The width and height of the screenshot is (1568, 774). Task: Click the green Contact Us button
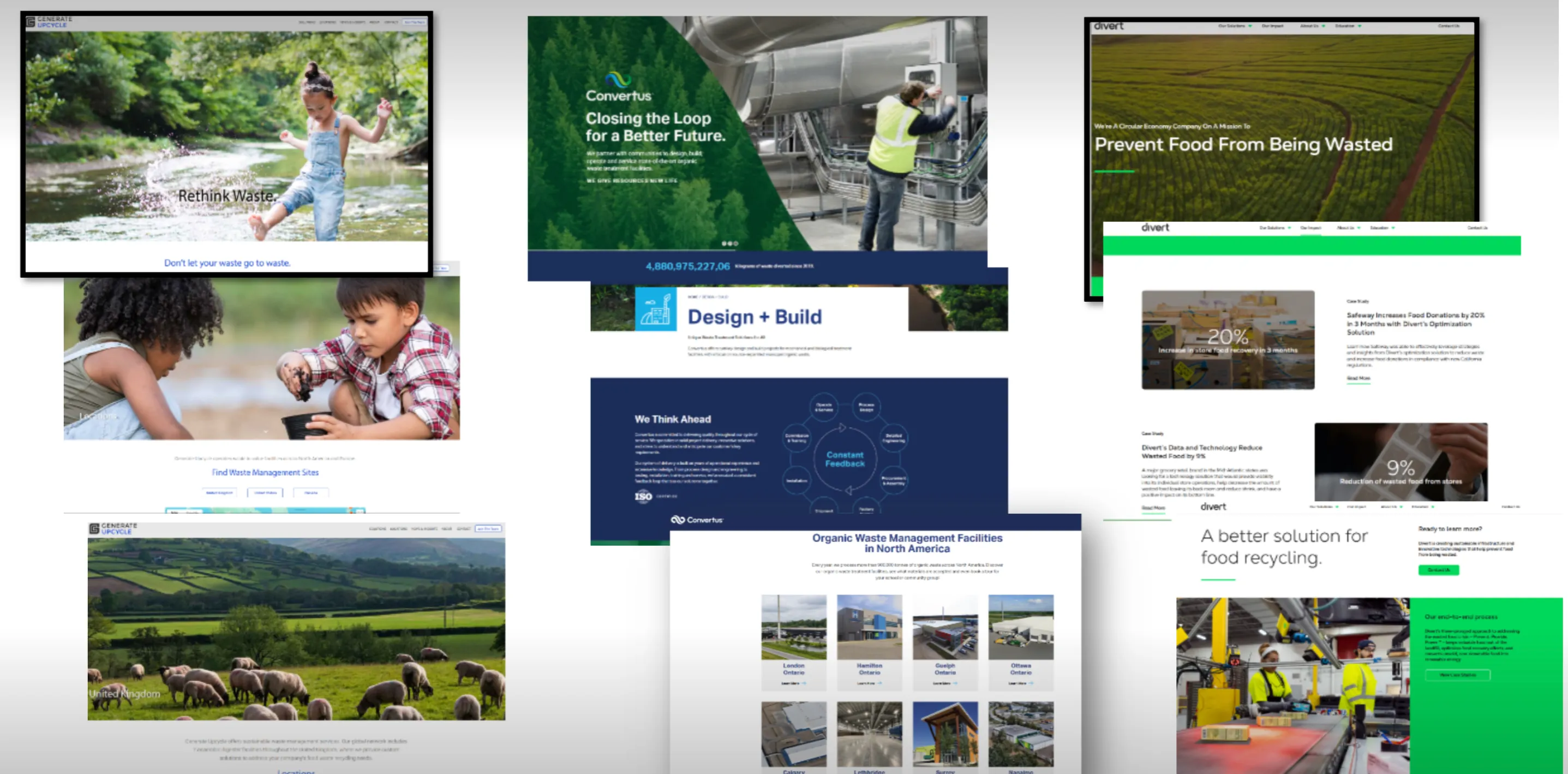pos(1438,570)
